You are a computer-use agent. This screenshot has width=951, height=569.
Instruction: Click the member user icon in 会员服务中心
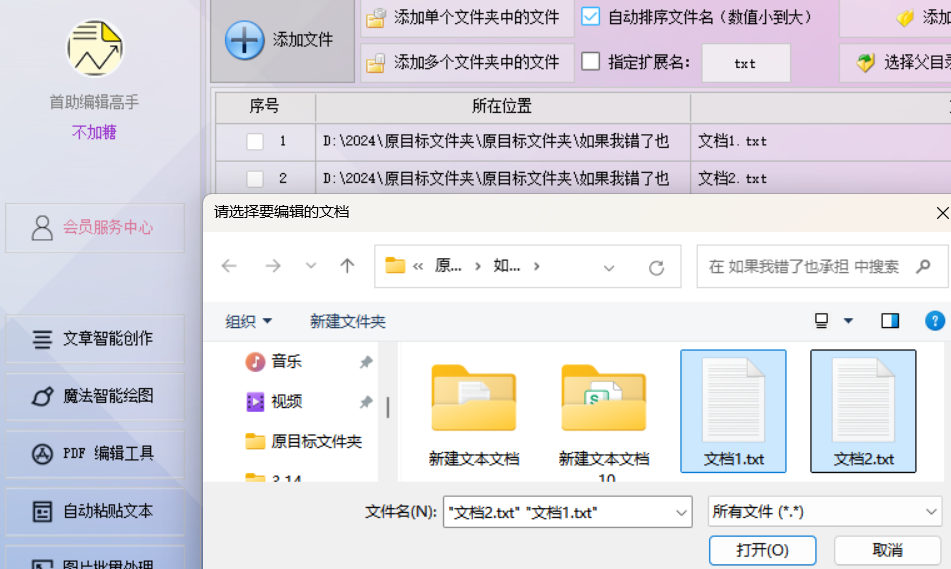(42, 228)
